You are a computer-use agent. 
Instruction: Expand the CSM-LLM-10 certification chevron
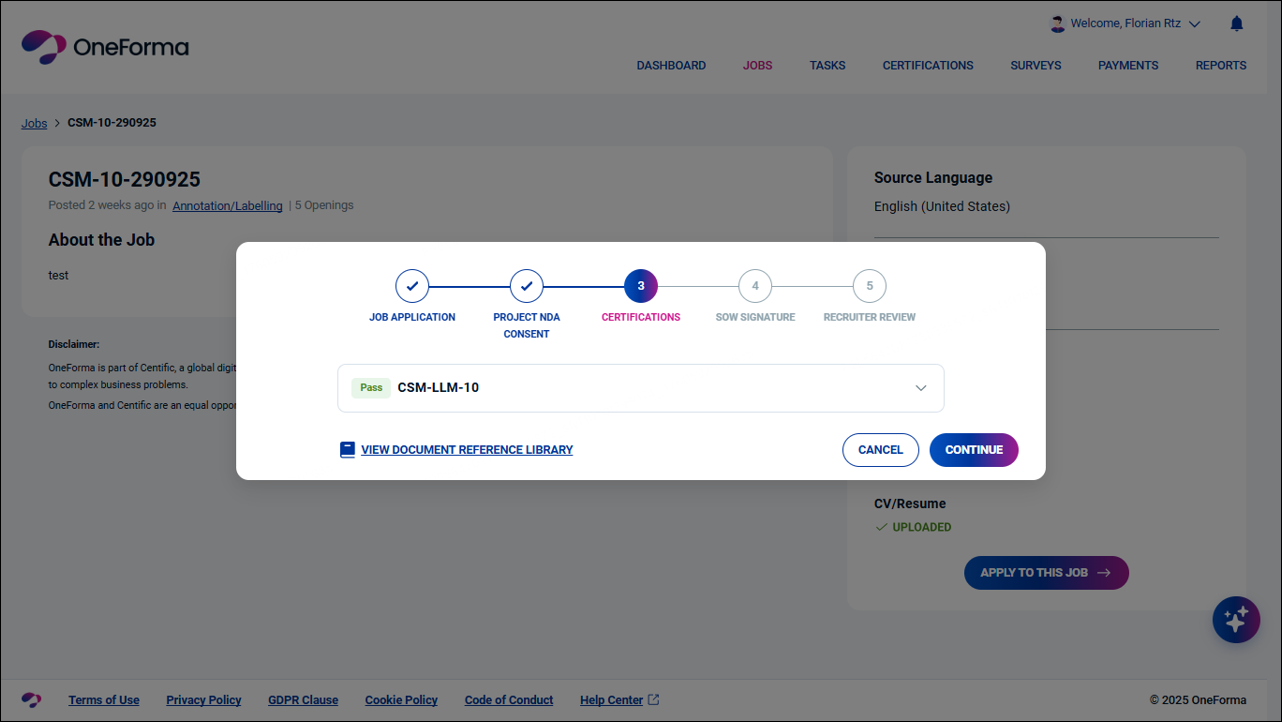click(921, 388)
